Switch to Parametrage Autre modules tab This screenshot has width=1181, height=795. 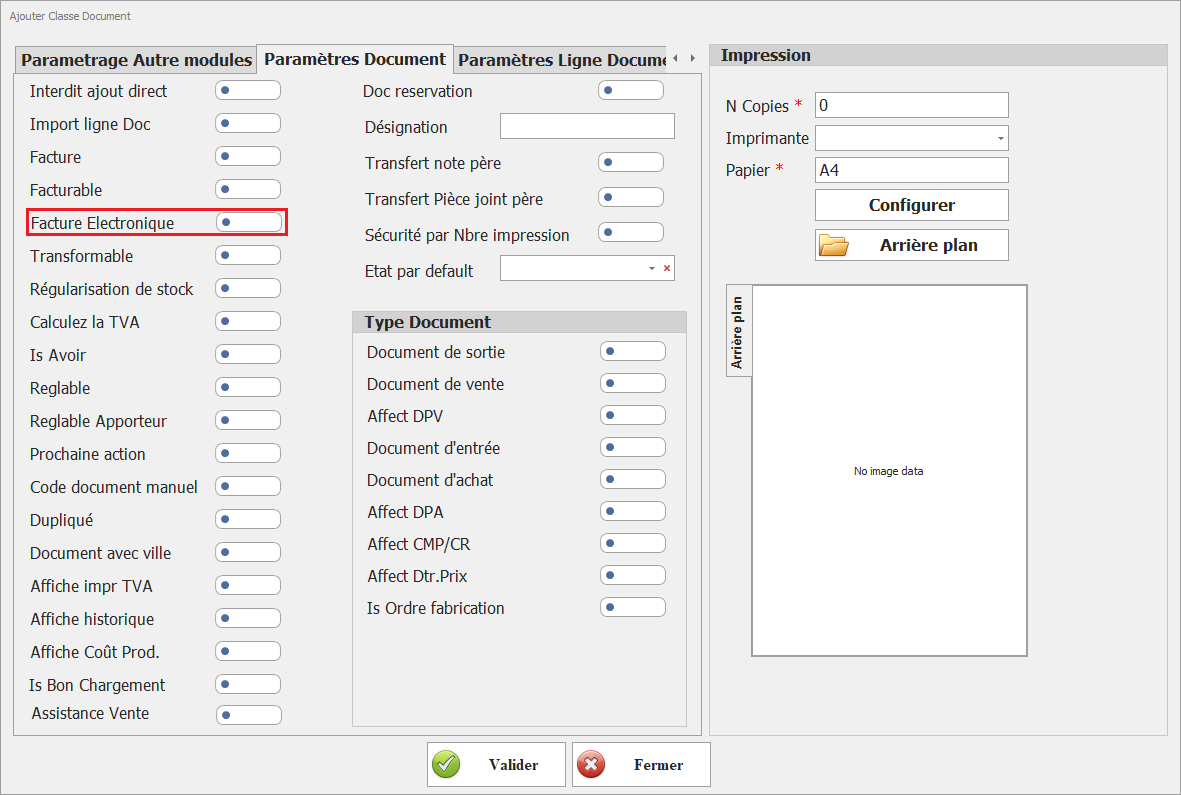pyautogui.click(x=136, y=59)
